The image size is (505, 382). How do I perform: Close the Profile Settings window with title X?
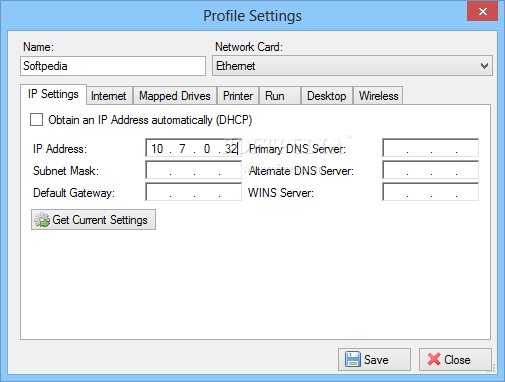[482, 11]
